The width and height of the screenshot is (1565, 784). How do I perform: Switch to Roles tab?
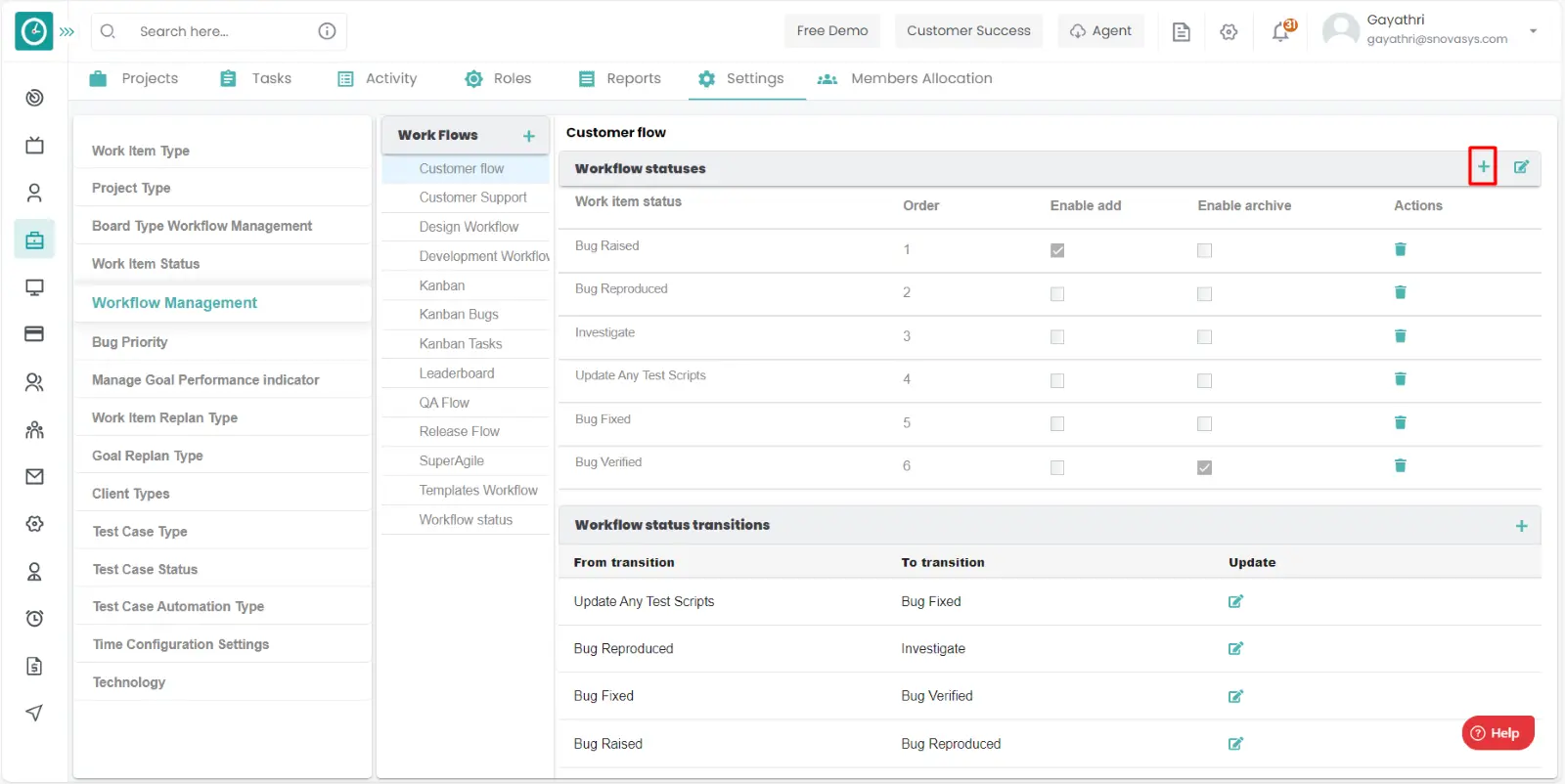pyautogui.click(x=498, y=79)
